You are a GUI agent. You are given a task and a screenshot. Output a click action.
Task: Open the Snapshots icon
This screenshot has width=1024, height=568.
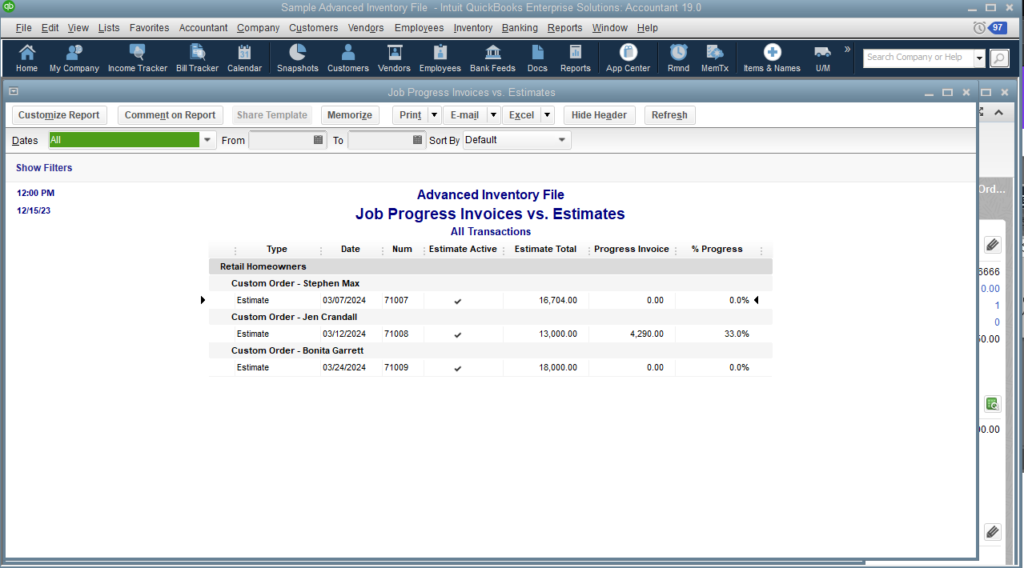point(297,57)
